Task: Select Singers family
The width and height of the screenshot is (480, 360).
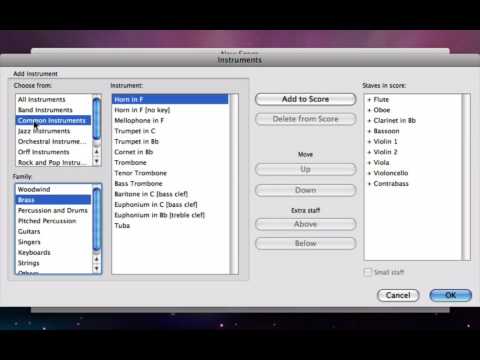Action: coord(53,242)
